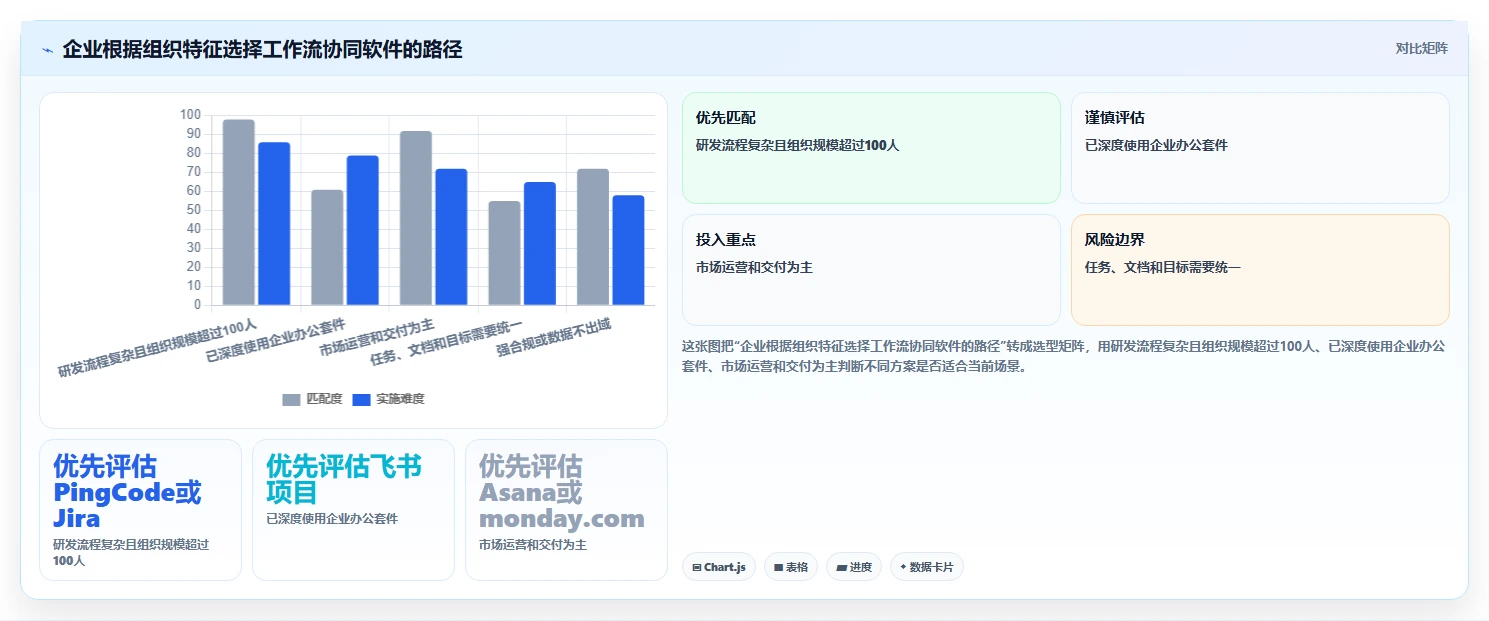Screen dimensions: 1489x621
Task: Select the 优先评估PingCode或Jira data card
Action: (x=140, y=510)
